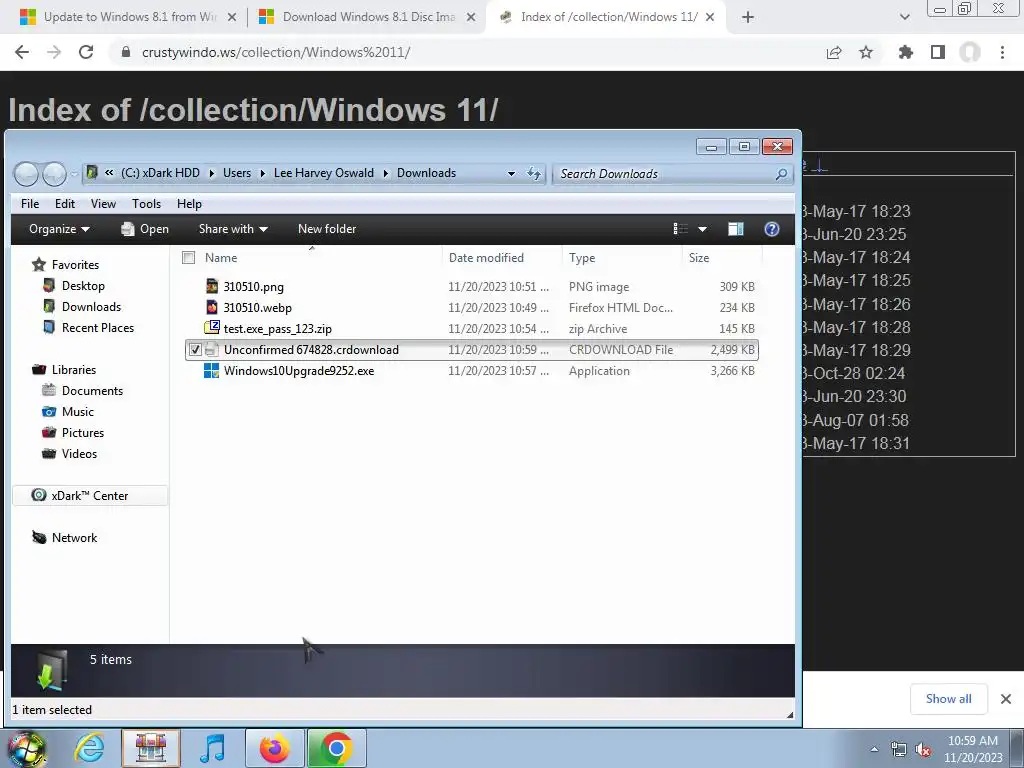Open the Chrome extensions puzzle icon
This screenshot has width=1024, height=768.
(x=905, y=52)
